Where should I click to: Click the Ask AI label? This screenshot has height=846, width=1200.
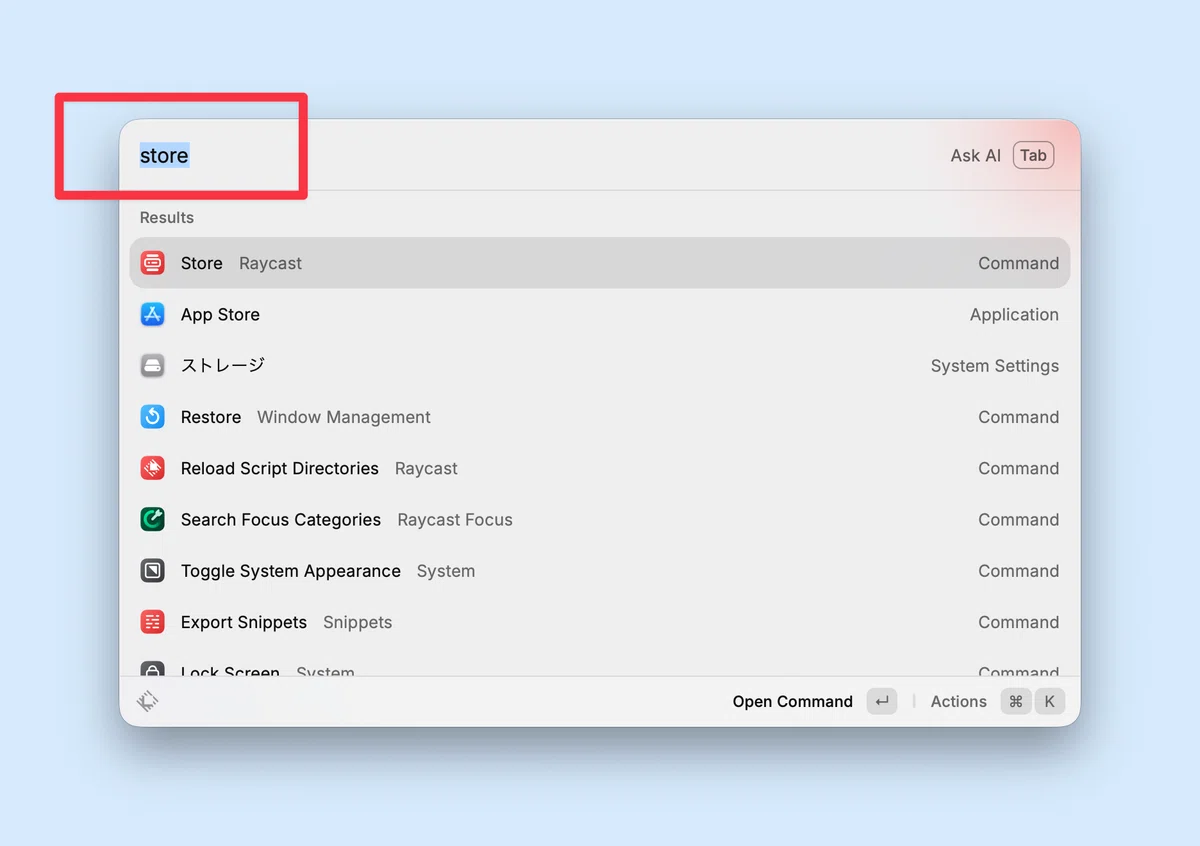point(976,155)
